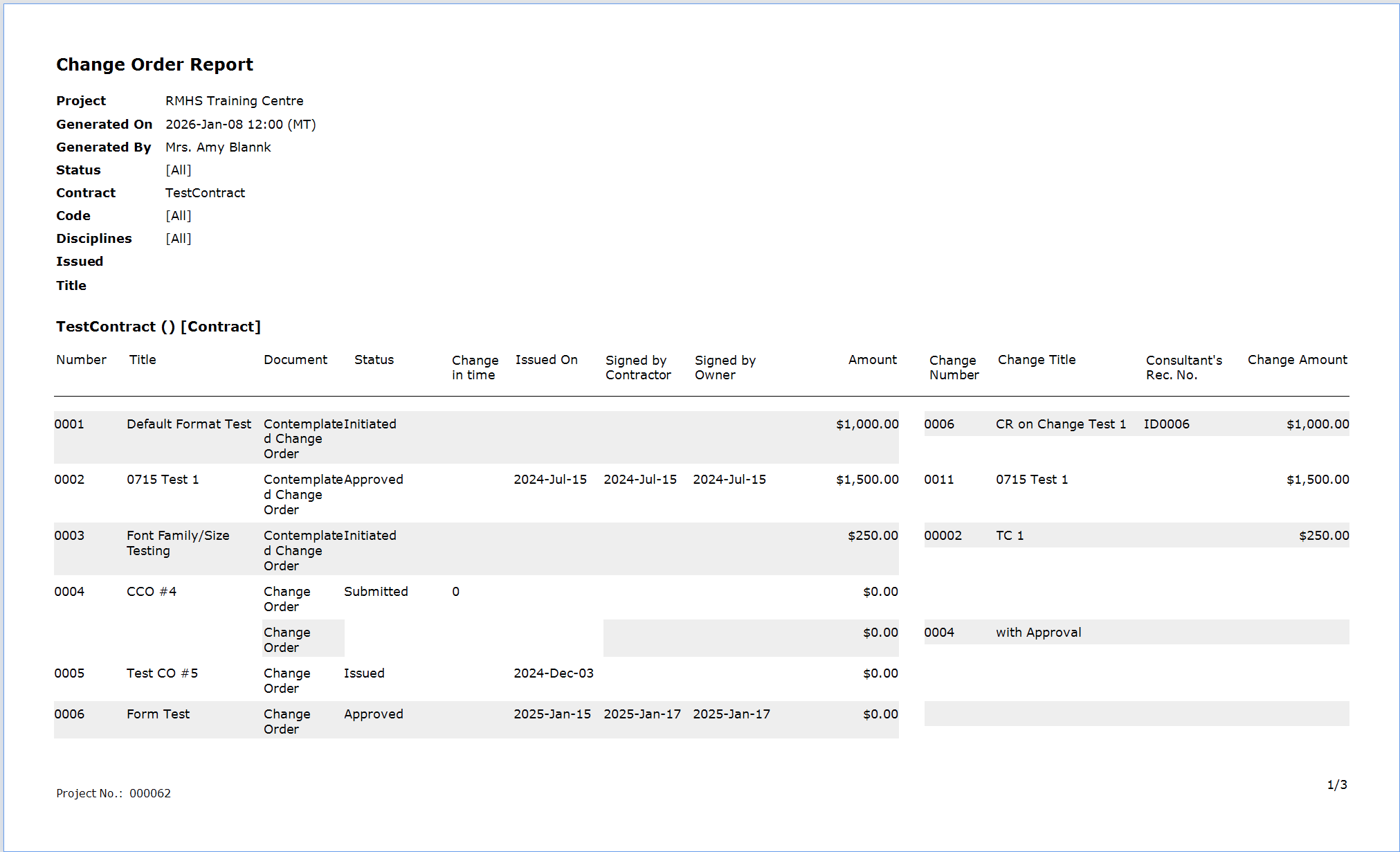Click the contractor signed date 2025-Jan-17
1400x852 pixels.
click(642, 714)
